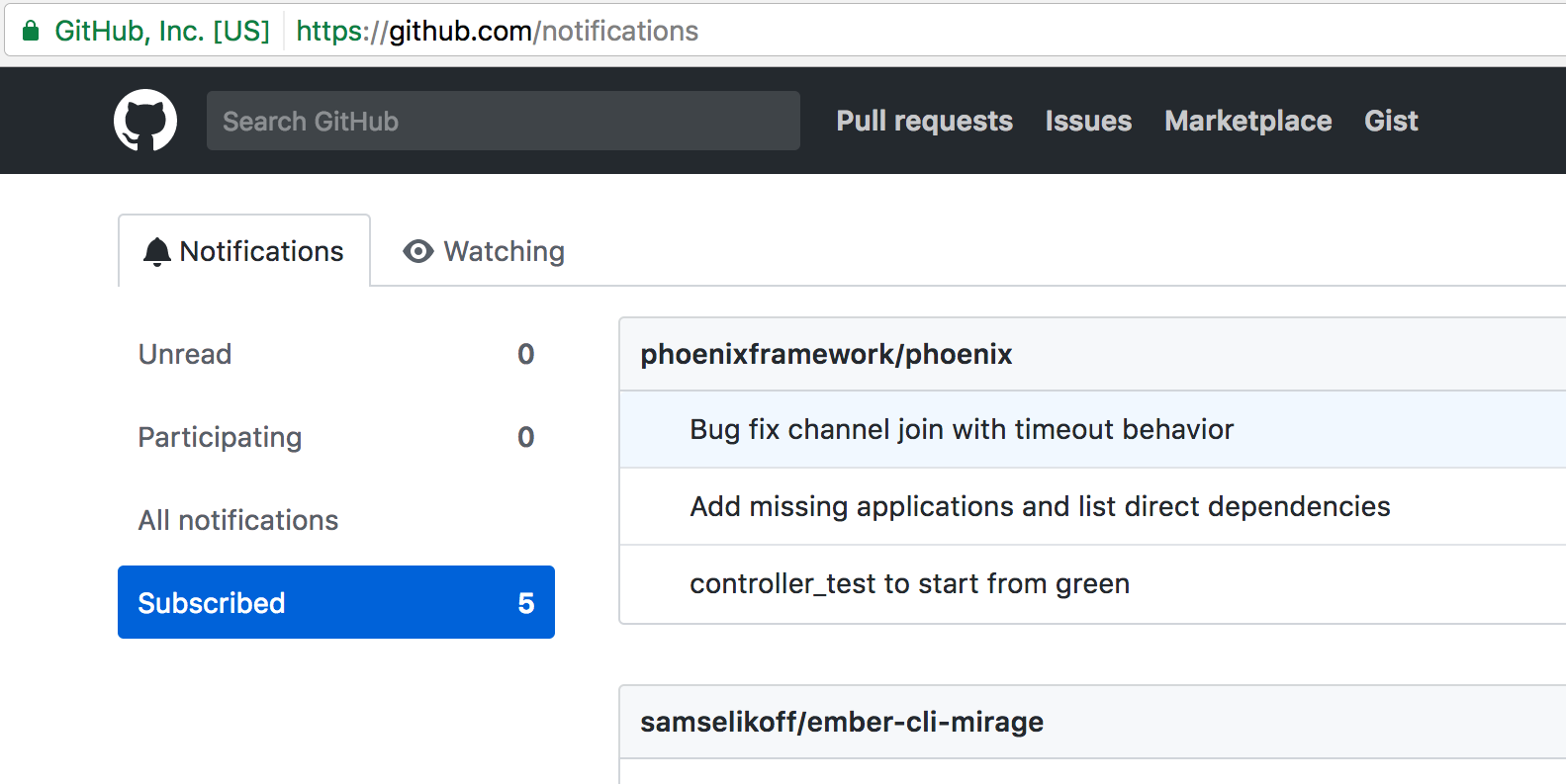Open the Watching tab

(484, 251)
